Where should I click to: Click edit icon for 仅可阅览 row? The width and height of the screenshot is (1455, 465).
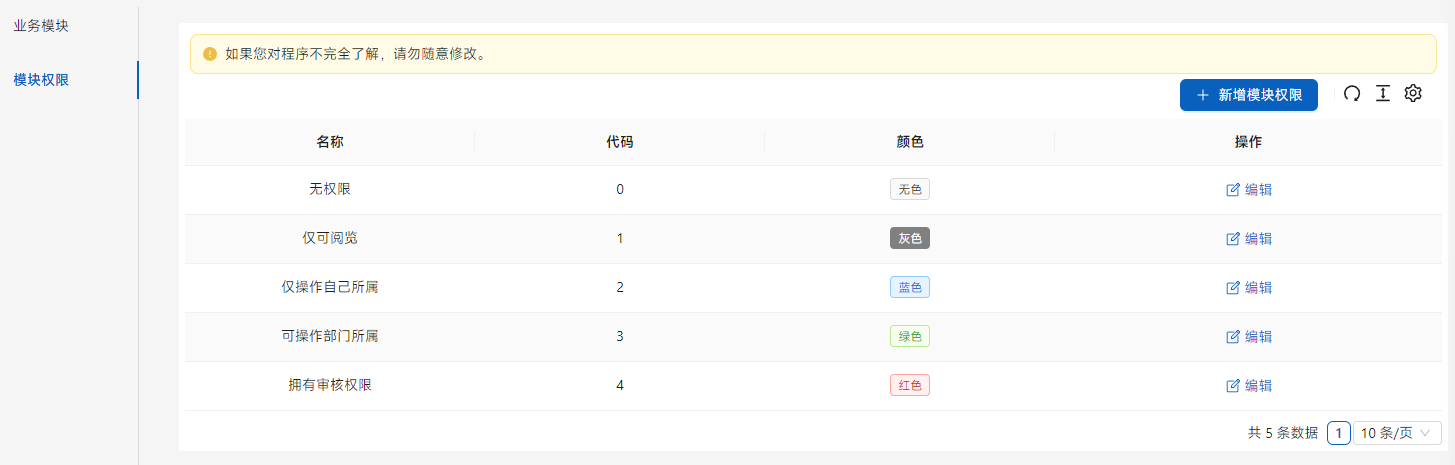click(1233, 239)
